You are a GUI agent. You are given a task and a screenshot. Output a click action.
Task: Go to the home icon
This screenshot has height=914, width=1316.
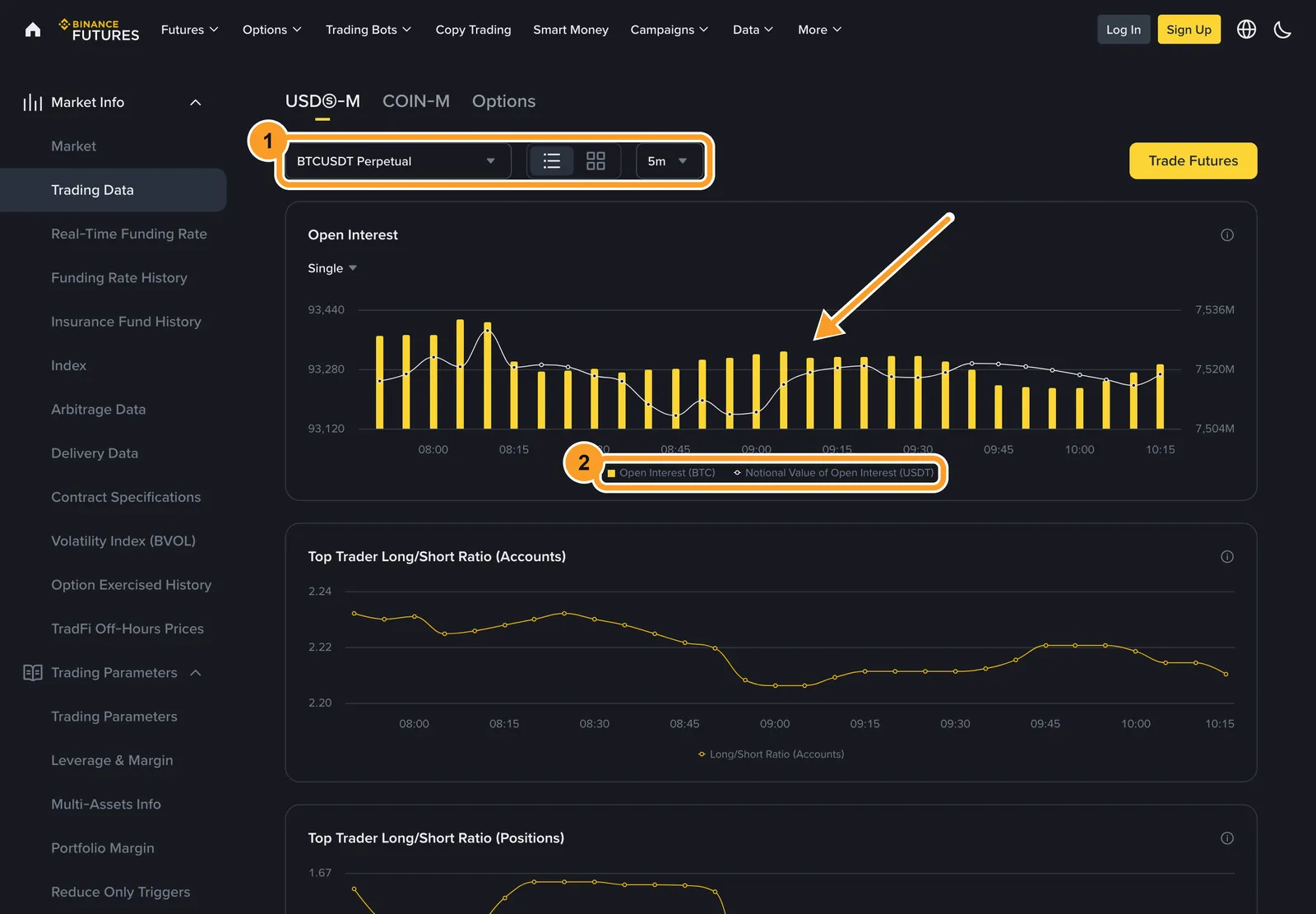tap(33, 30)
